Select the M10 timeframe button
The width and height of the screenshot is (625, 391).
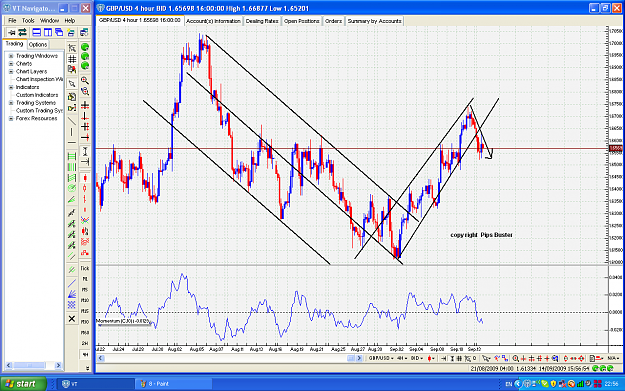(85, 301)
